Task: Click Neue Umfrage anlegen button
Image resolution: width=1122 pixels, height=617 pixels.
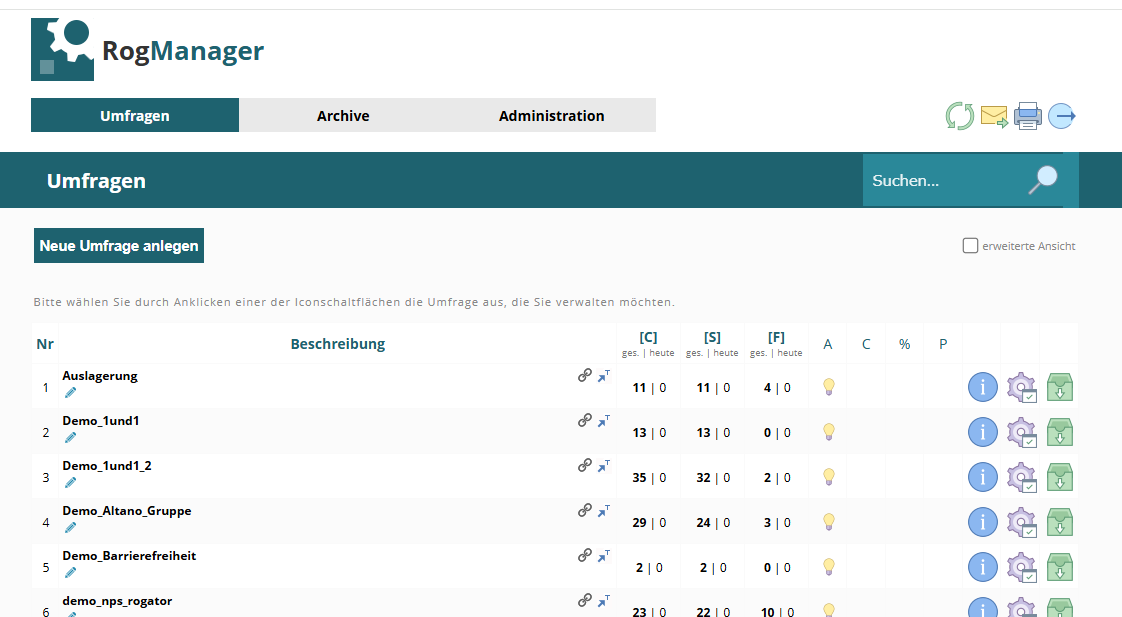Action: pyautogui.click(x=119, y=246)
